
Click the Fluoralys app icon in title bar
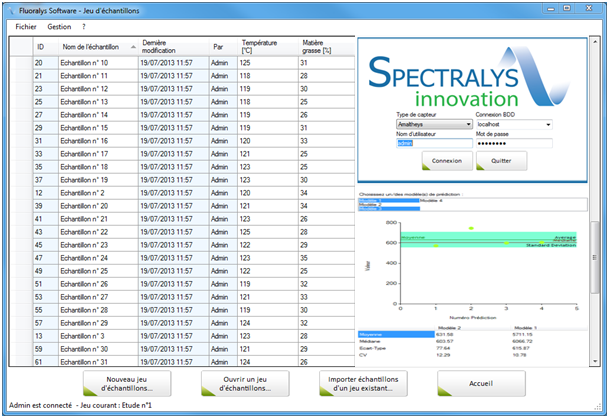pos(9,8)
